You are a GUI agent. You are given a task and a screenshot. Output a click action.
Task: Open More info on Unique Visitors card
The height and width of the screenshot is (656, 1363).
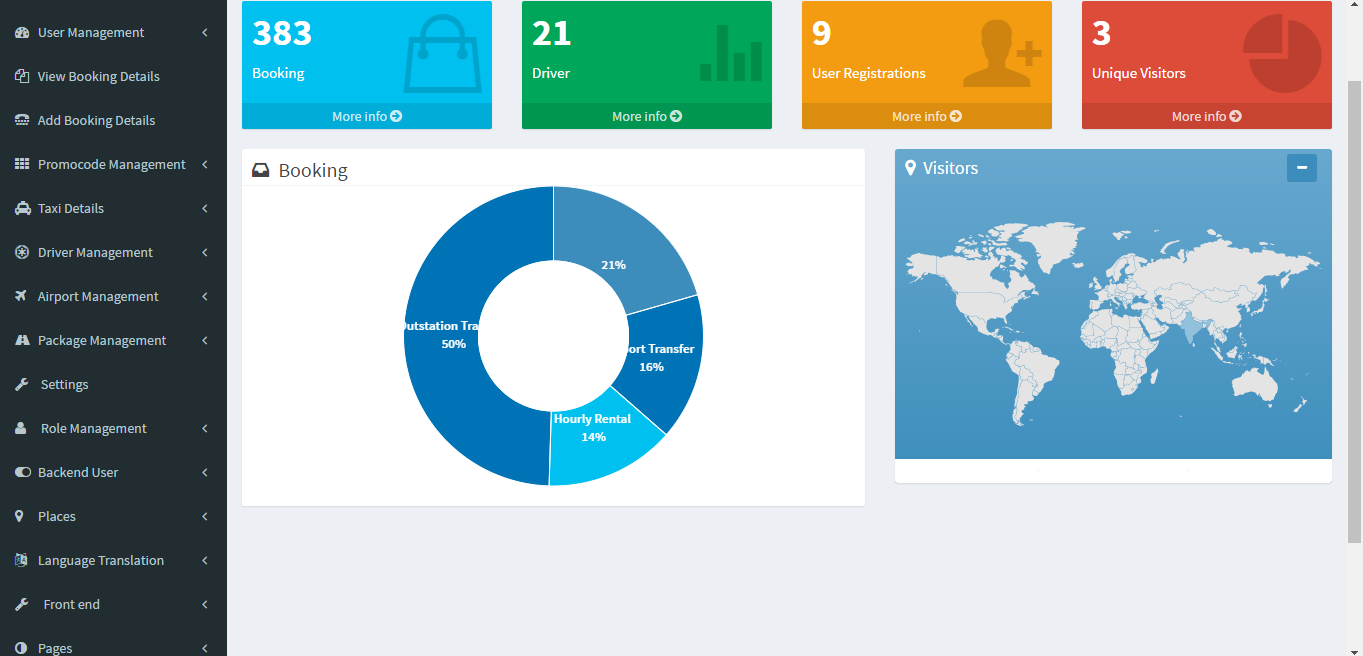pos(1206,116)
